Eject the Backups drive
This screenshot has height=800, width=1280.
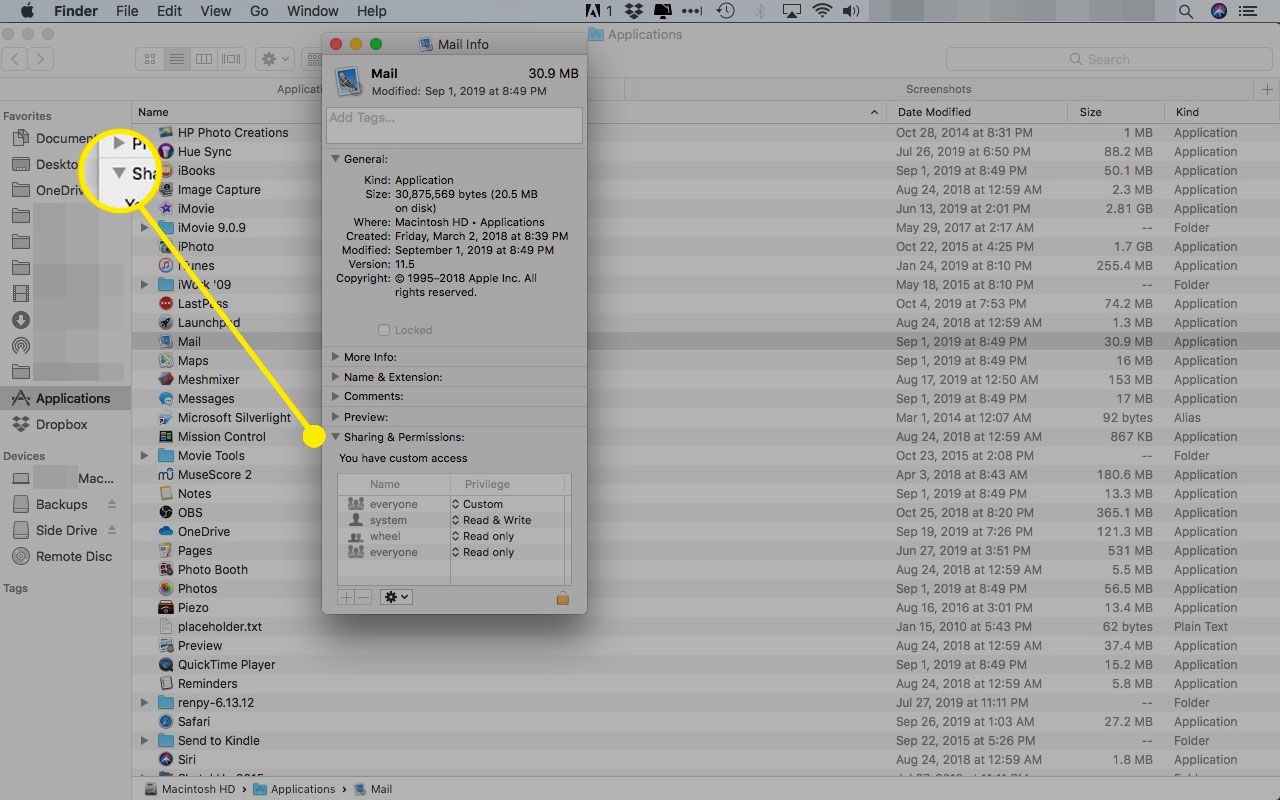coord(112,504)
